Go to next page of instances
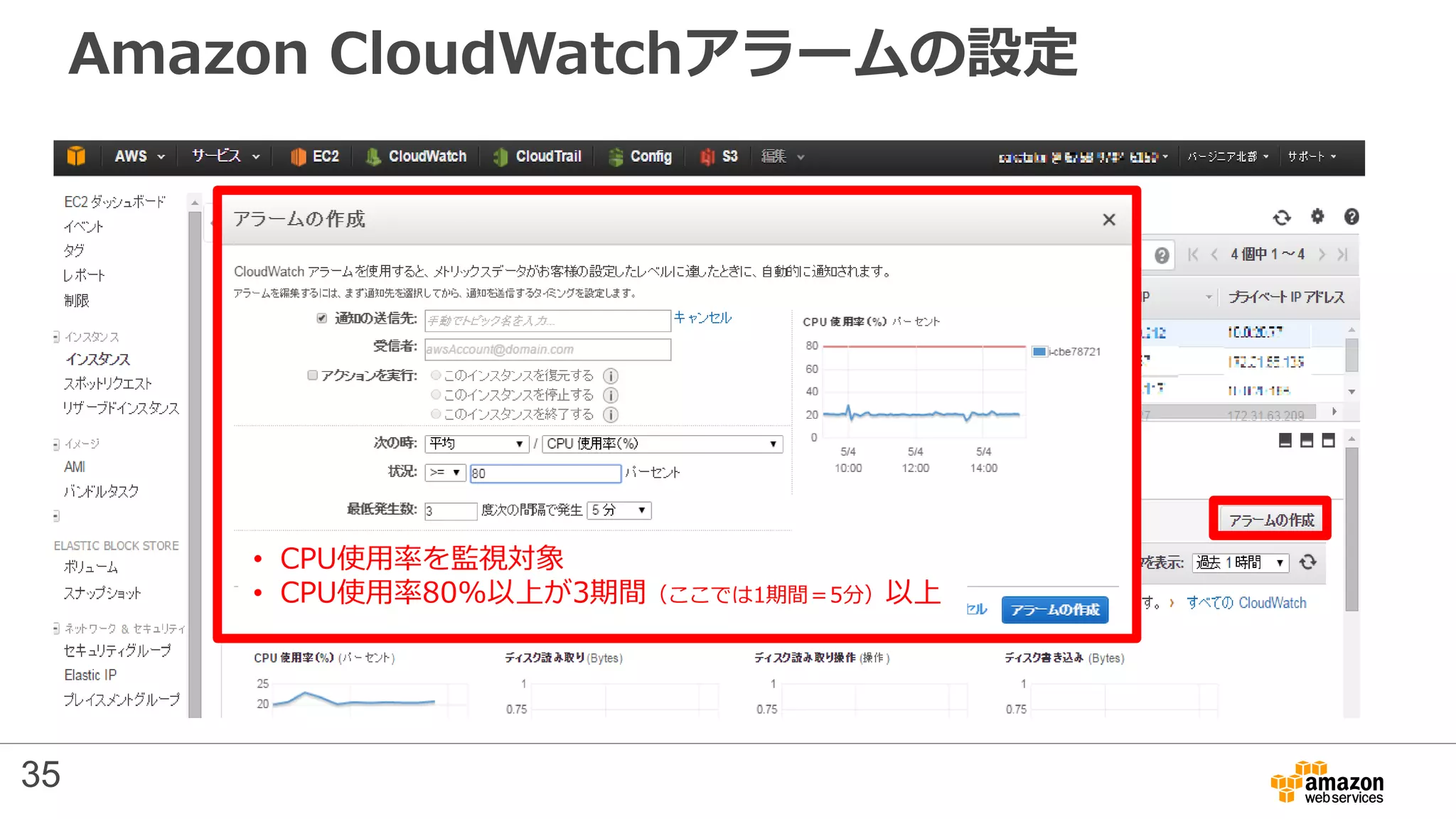 [1322, 255]
